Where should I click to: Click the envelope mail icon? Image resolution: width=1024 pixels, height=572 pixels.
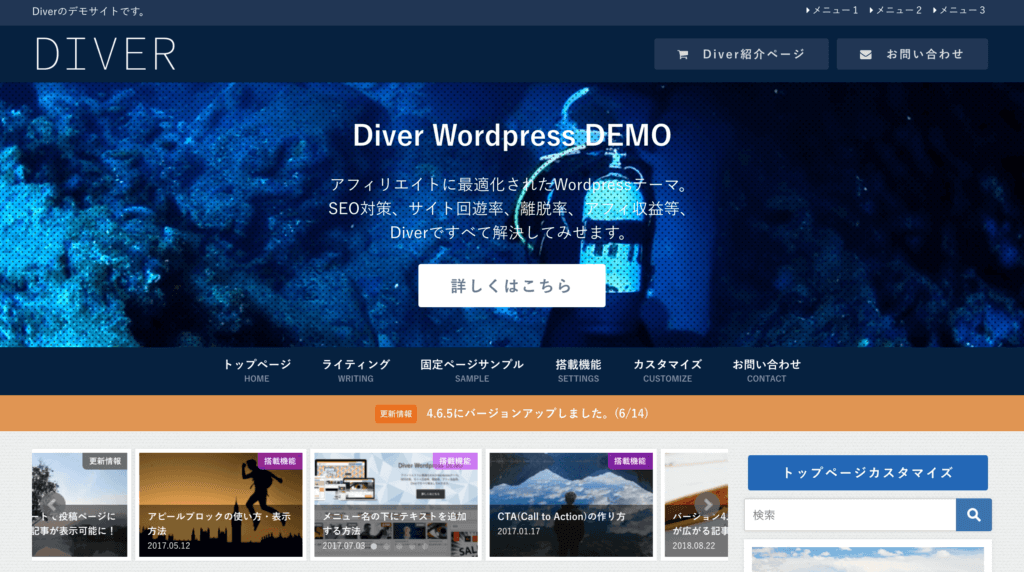pyautogui.click(x=865, y=54)
